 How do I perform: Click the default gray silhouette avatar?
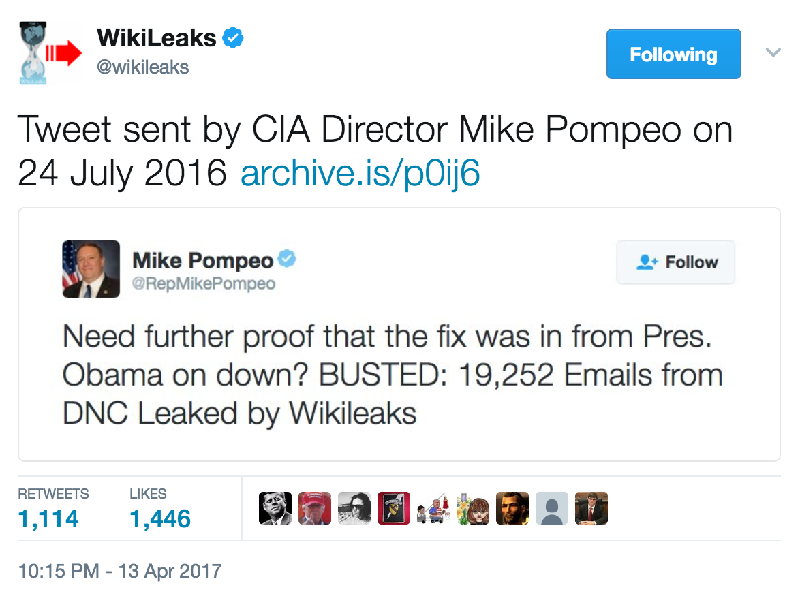[552, 508]
